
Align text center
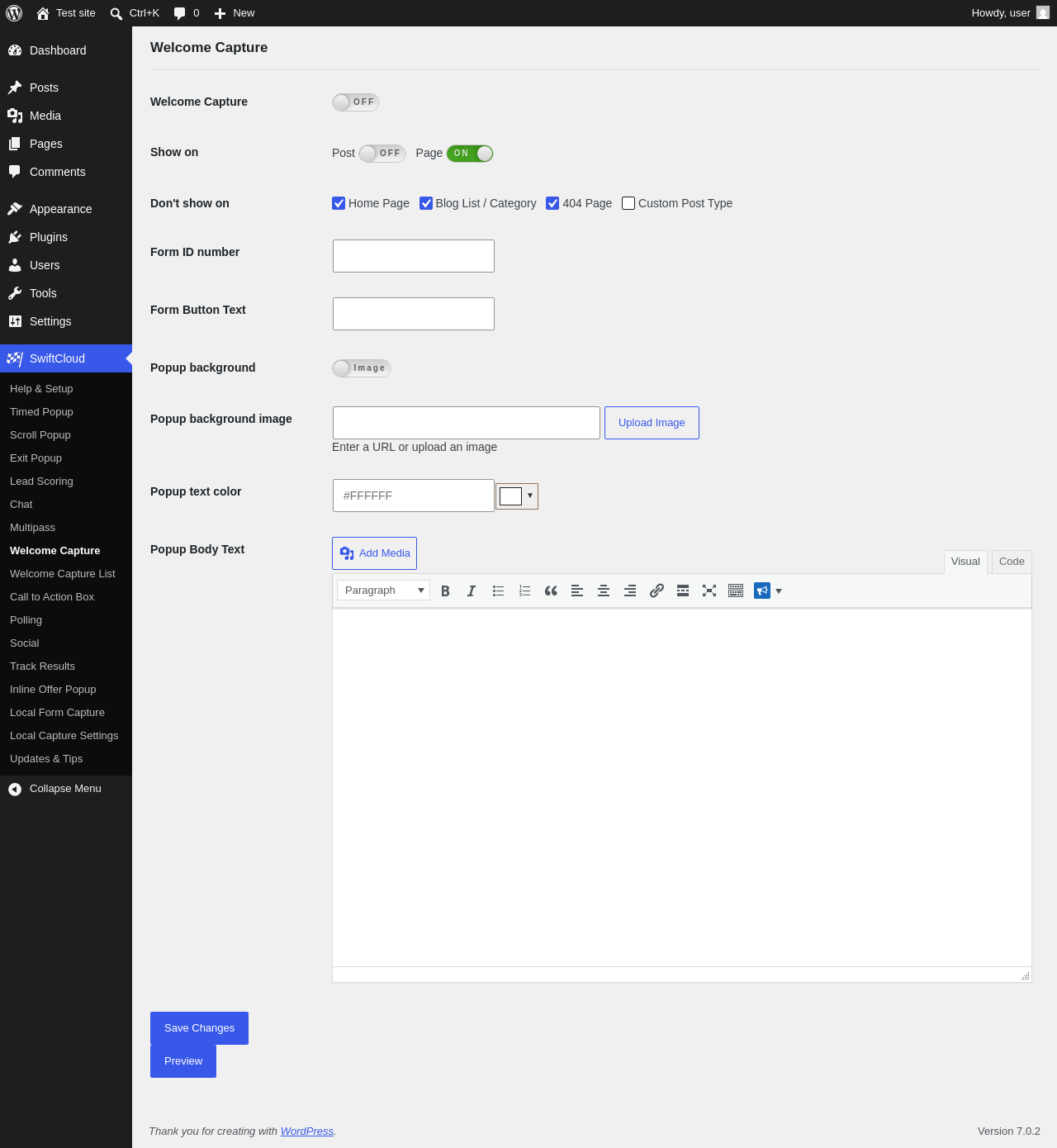pyautogui.click(x=604, y=591)
